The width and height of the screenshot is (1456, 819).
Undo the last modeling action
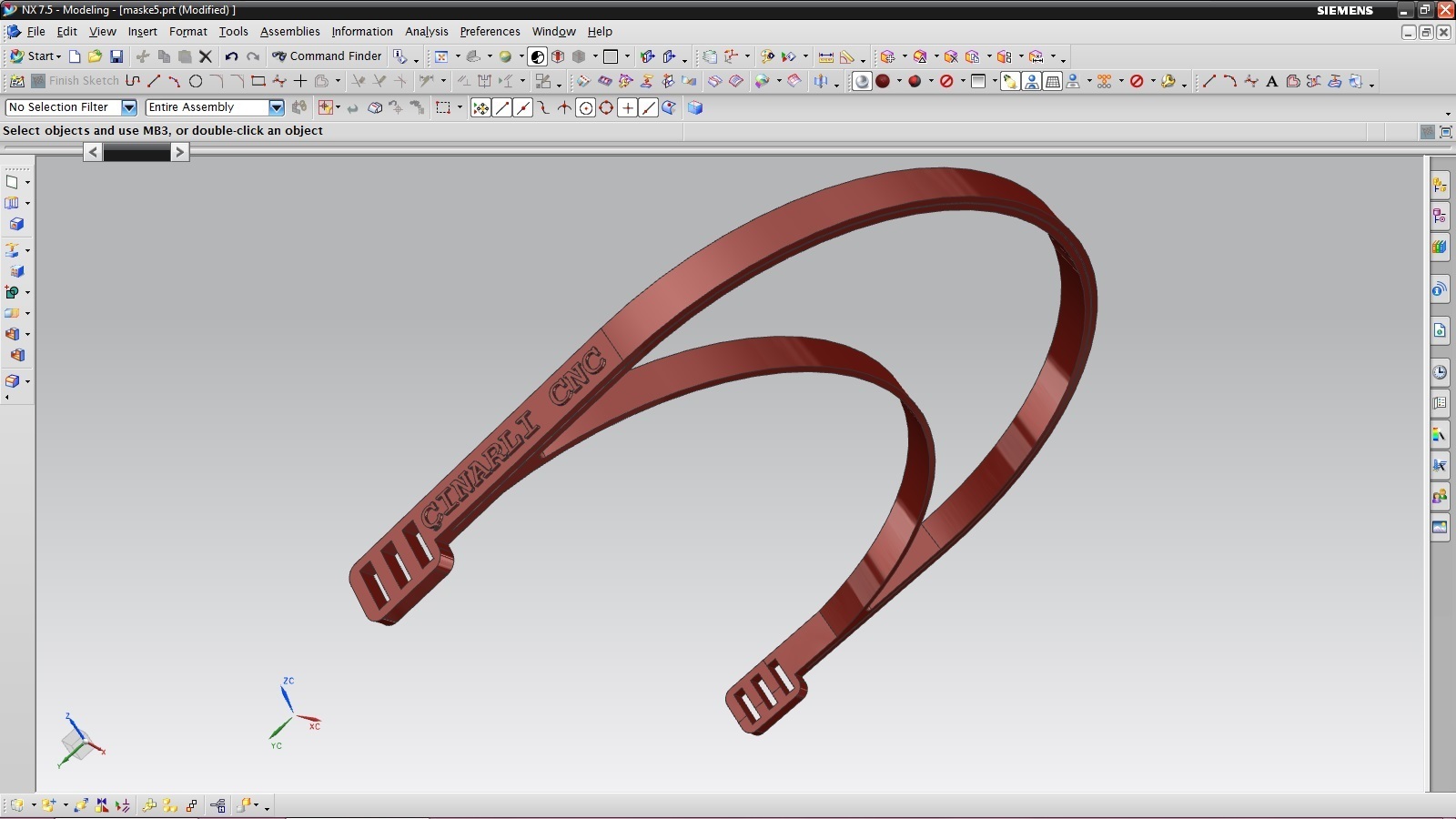pos(230,56)
